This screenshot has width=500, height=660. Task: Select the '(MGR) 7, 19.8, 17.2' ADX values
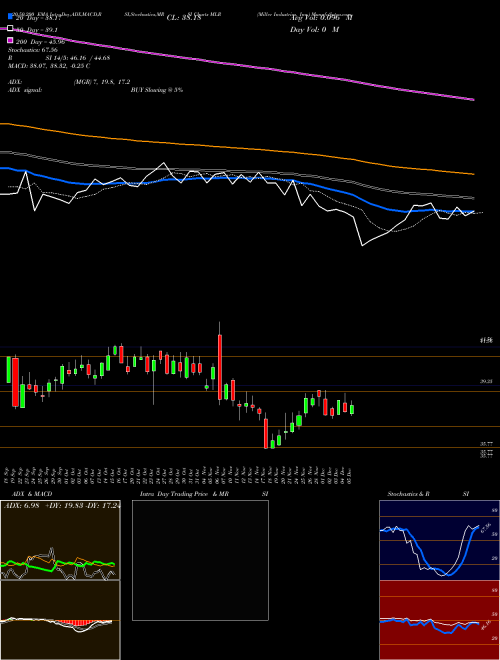[x=101, y=82]
